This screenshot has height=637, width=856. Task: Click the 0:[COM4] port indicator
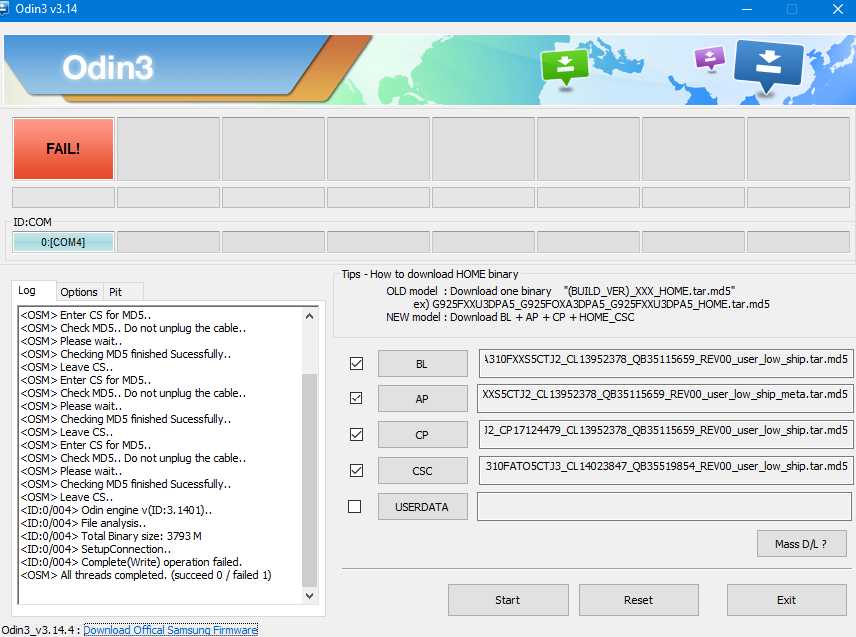point(63,242)
